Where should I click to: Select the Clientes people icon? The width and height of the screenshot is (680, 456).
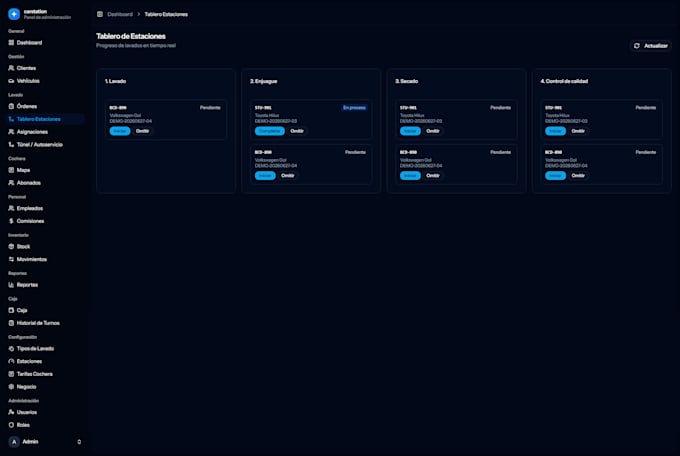[11, 68]
